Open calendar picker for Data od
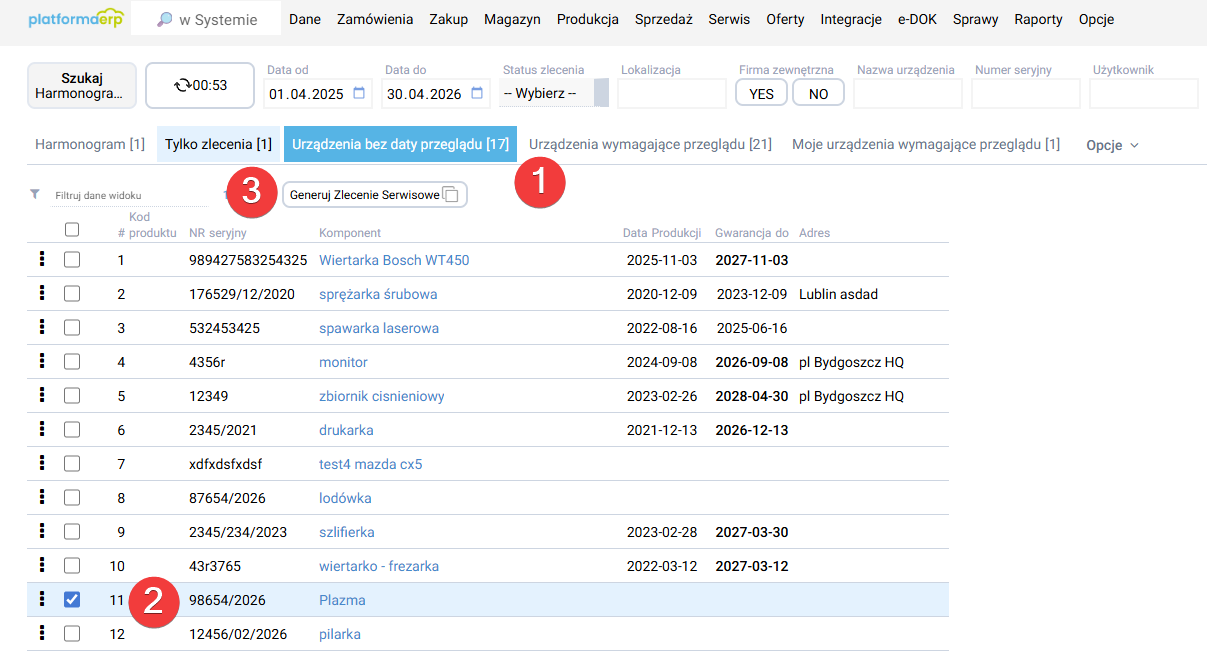This screenshot has height=655, width=1207. (360, 94)
